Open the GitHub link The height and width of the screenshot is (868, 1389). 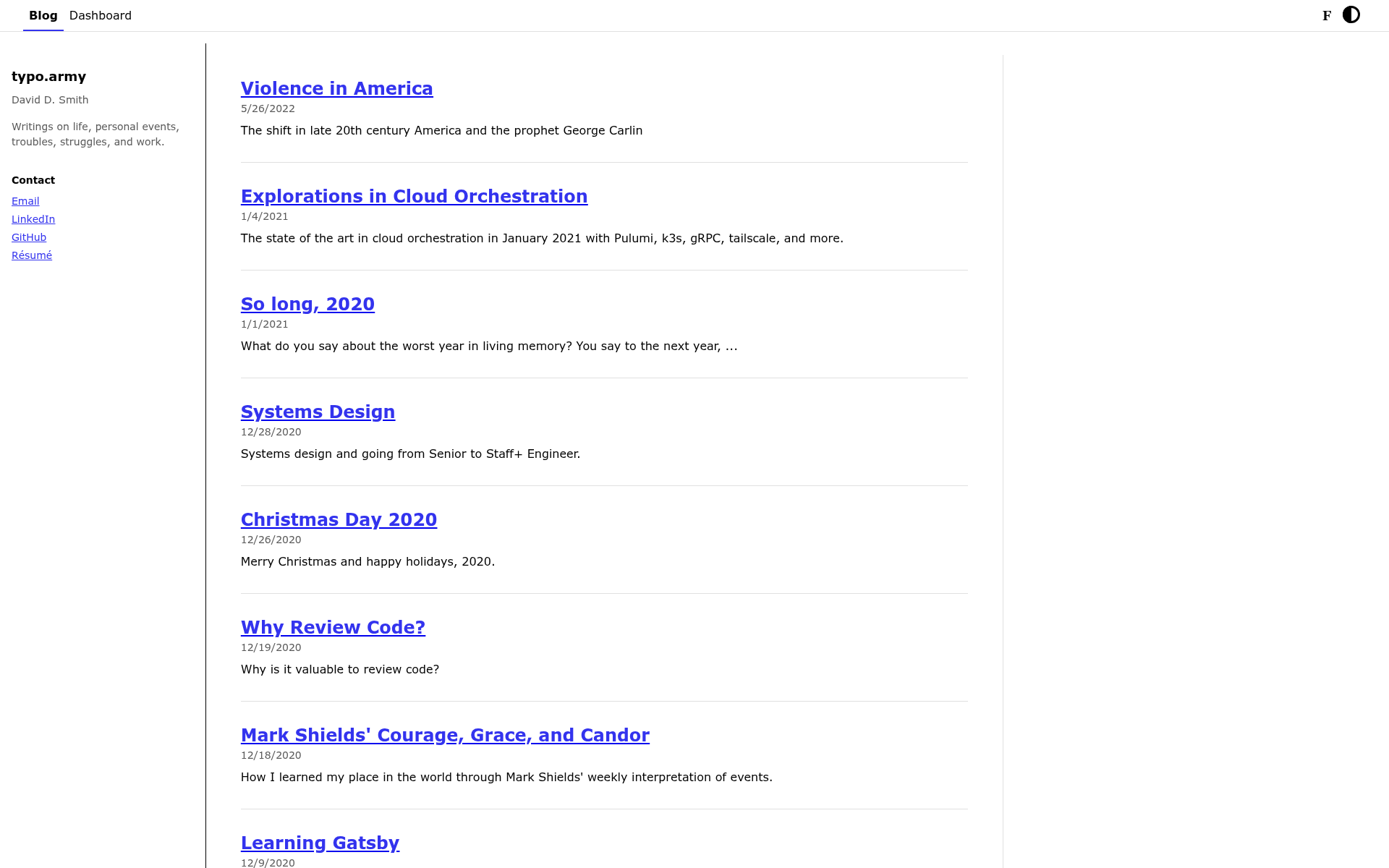29,237
